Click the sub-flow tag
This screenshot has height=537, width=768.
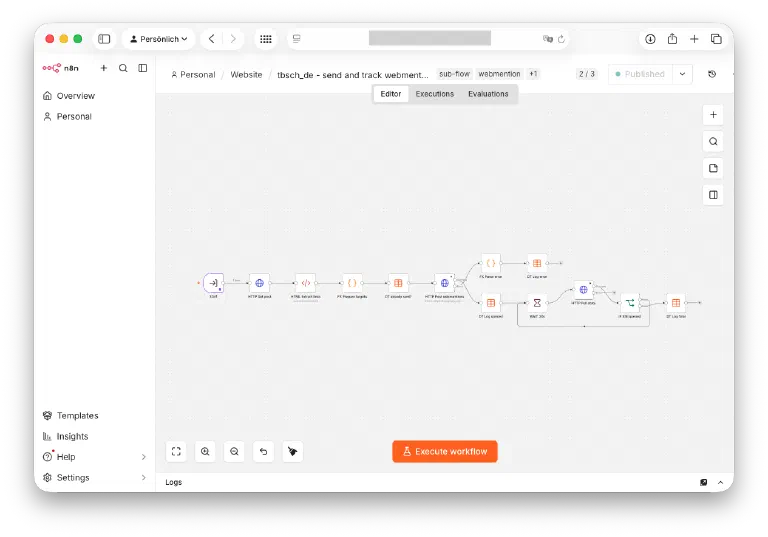[454, 74]
